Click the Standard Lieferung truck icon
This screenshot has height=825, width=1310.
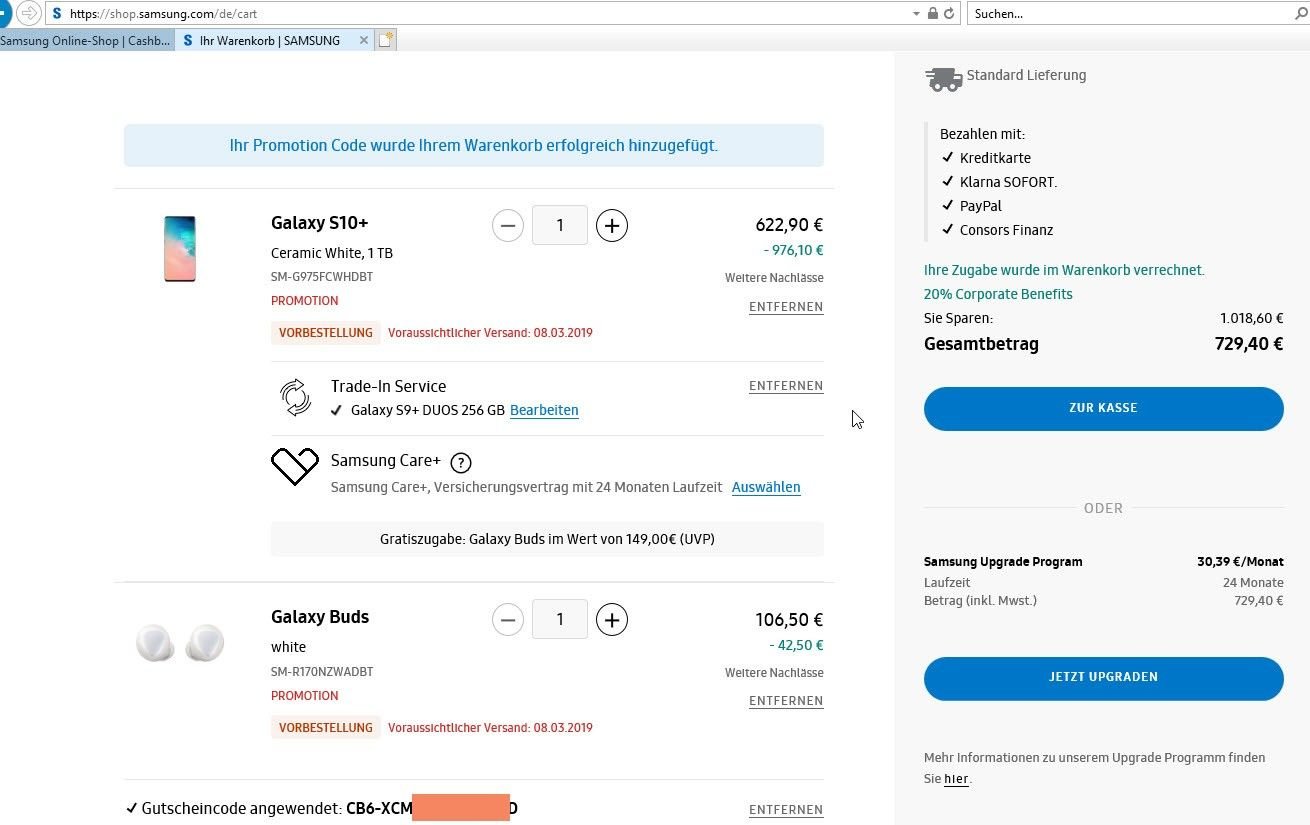[944, 79]
